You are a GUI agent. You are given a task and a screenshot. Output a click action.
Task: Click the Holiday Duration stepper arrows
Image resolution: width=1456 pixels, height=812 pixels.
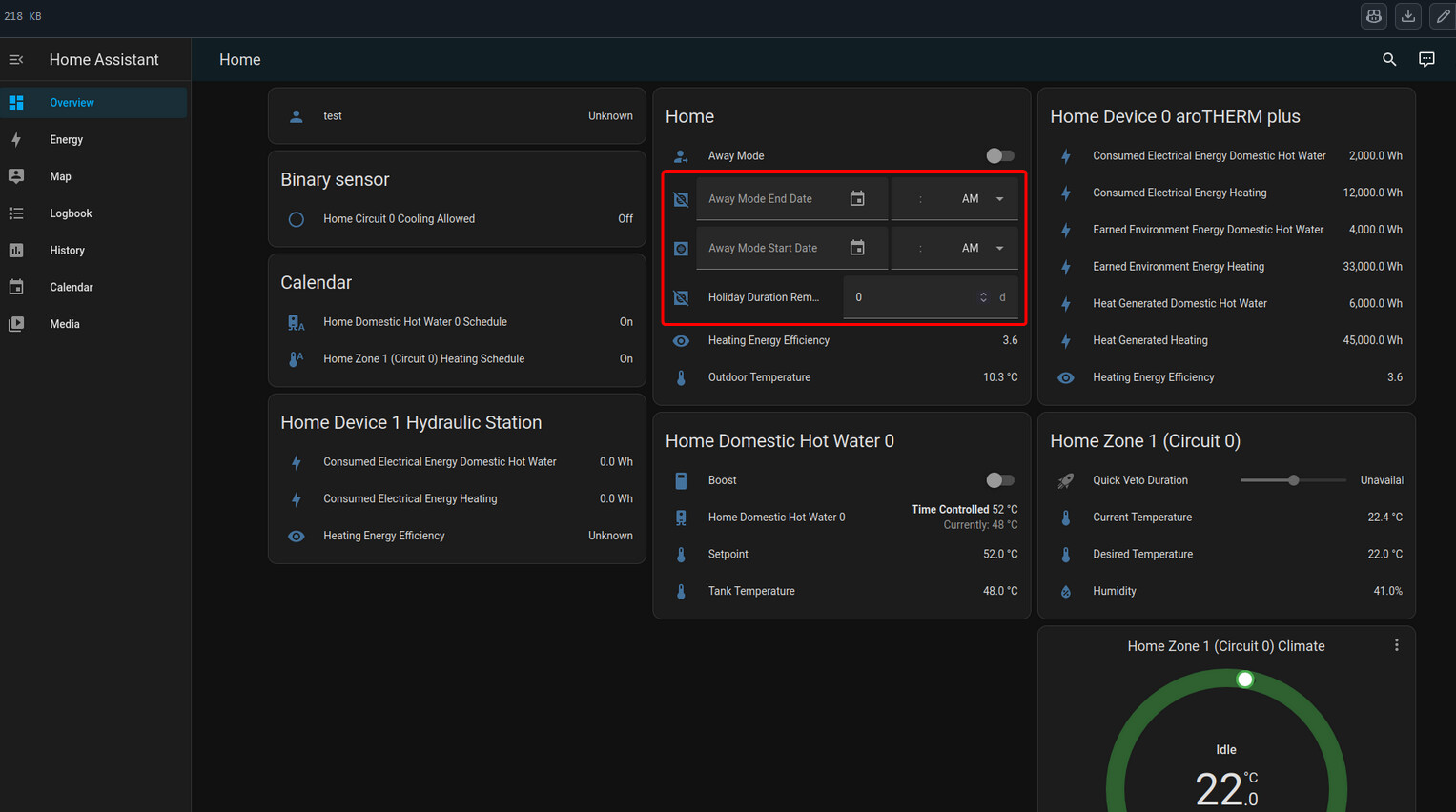pyautogui.click(x=983, y=297)
